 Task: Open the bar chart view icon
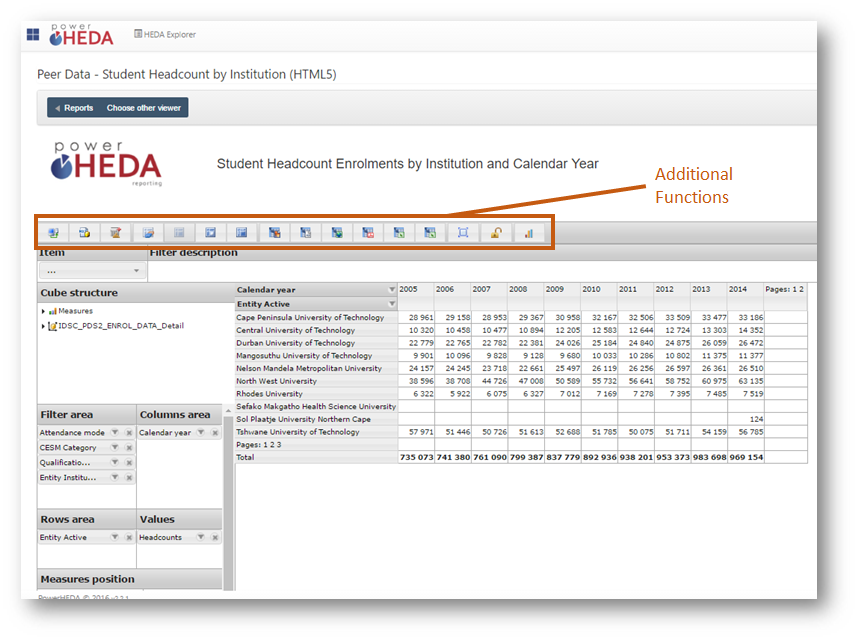[529, 233]
